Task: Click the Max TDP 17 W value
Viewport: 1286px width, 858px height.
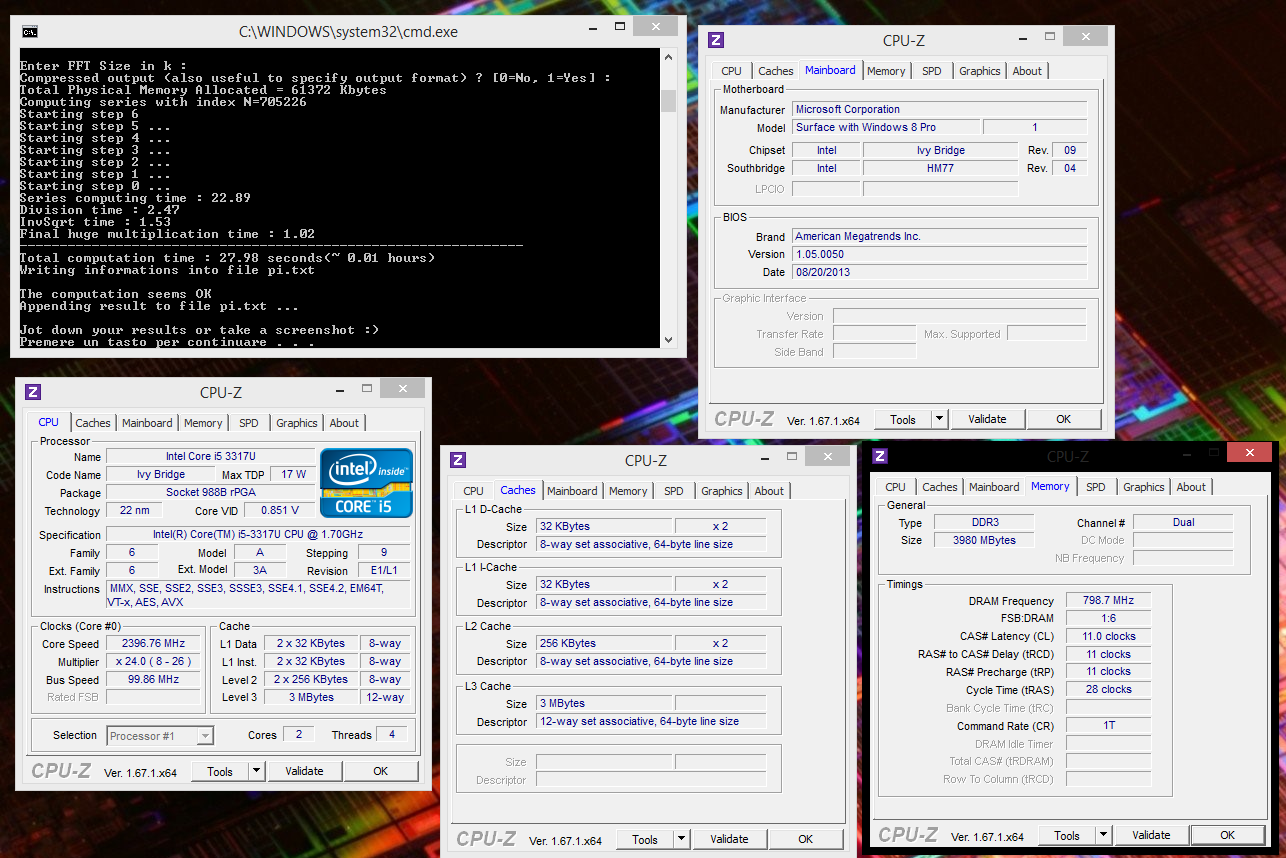Action: (294, 474)
